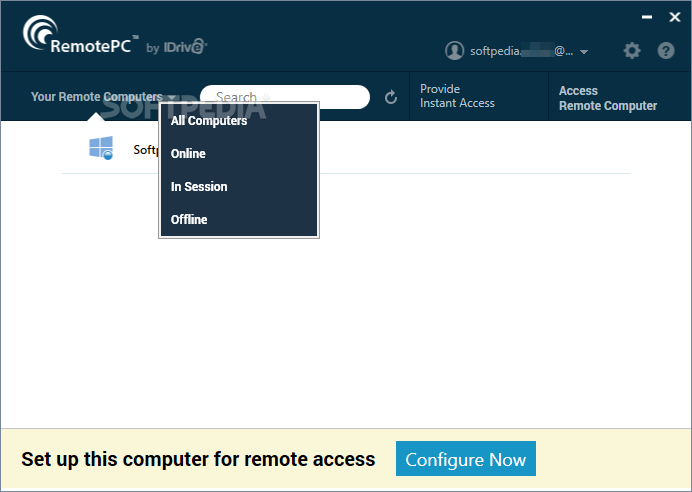Click the Windows computer icon in the list
692x492 pixels.
click(x=101, y=148)
